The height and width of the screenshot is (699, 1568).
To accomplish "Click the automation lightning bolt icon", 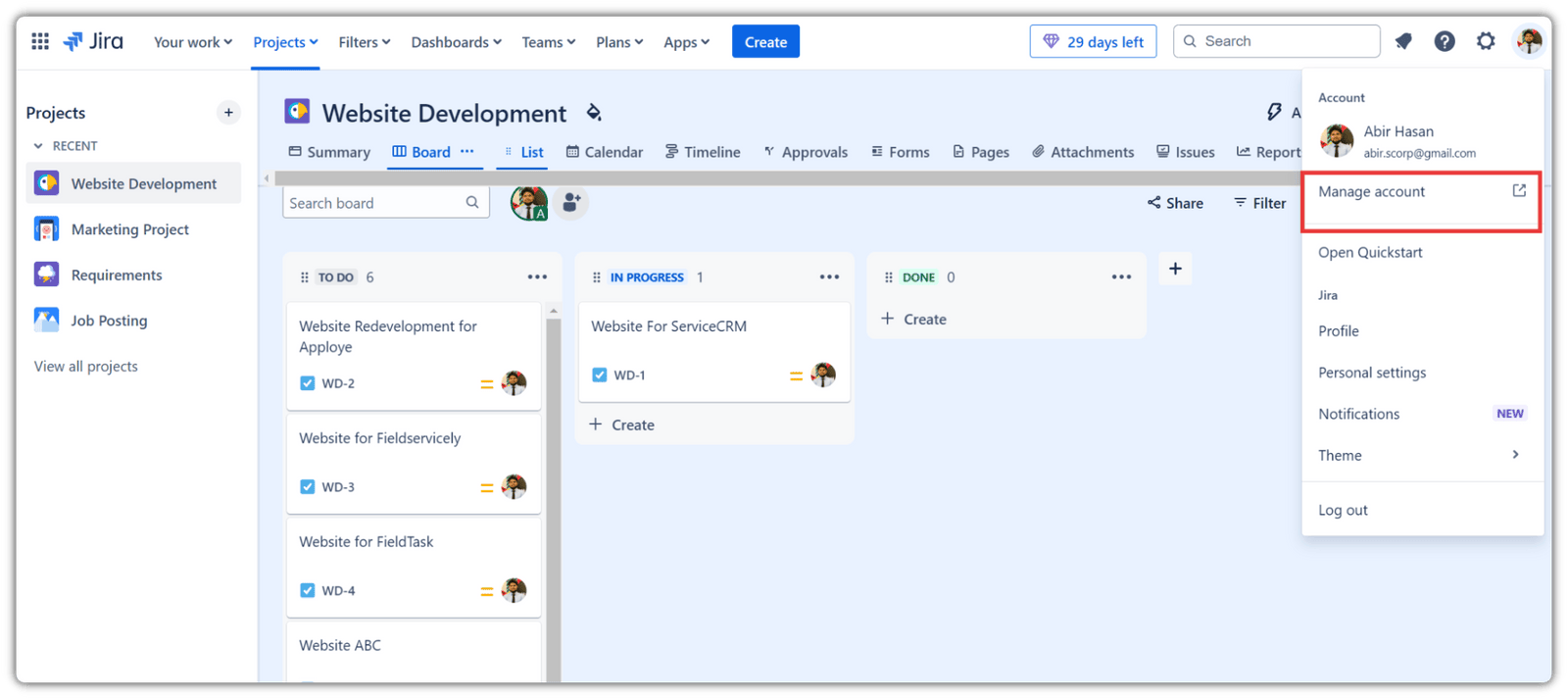I will [x=1274, y=112].
